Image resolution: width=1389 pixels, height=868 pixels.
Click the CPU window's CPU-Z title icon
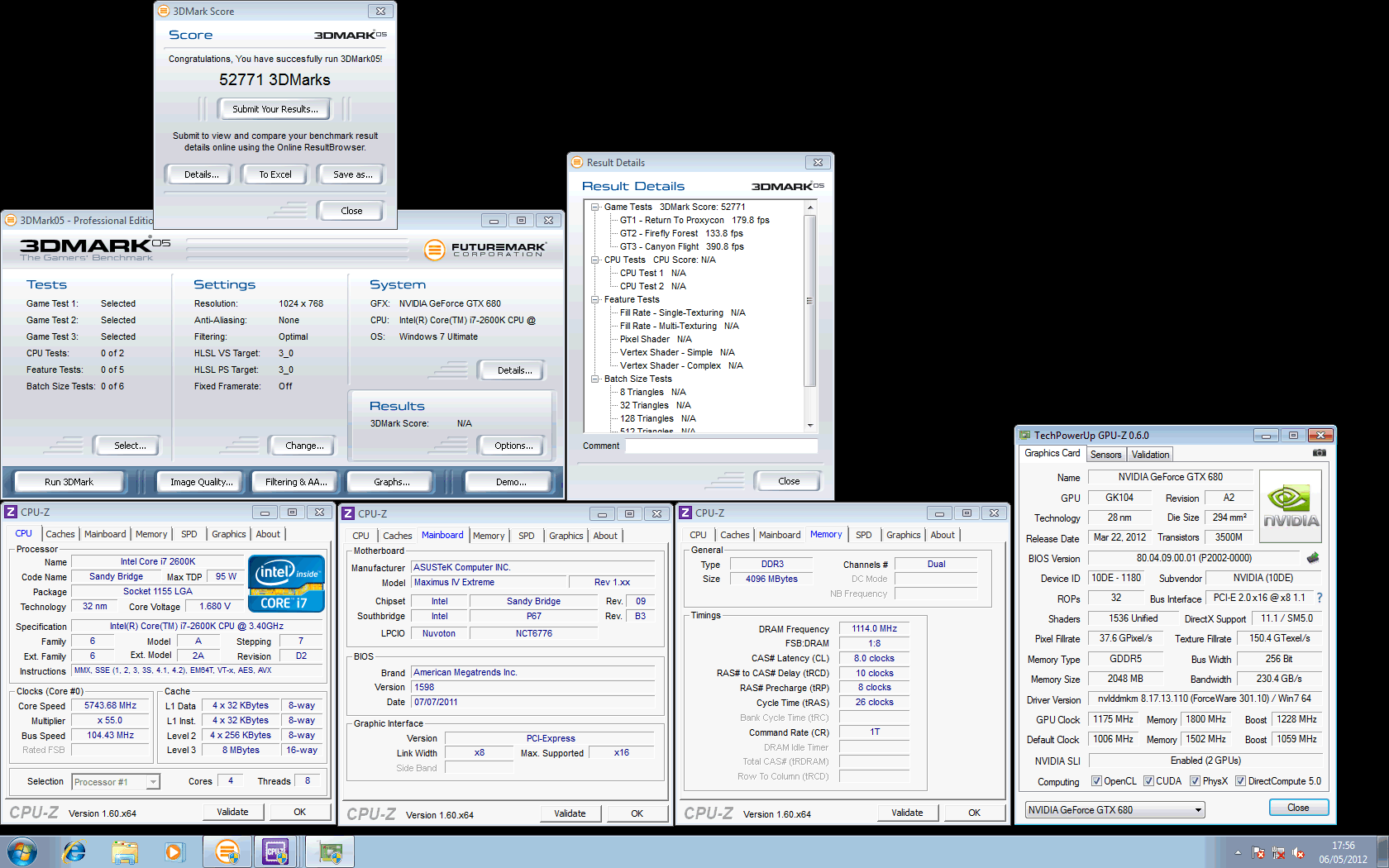click(x=11, y=513)
